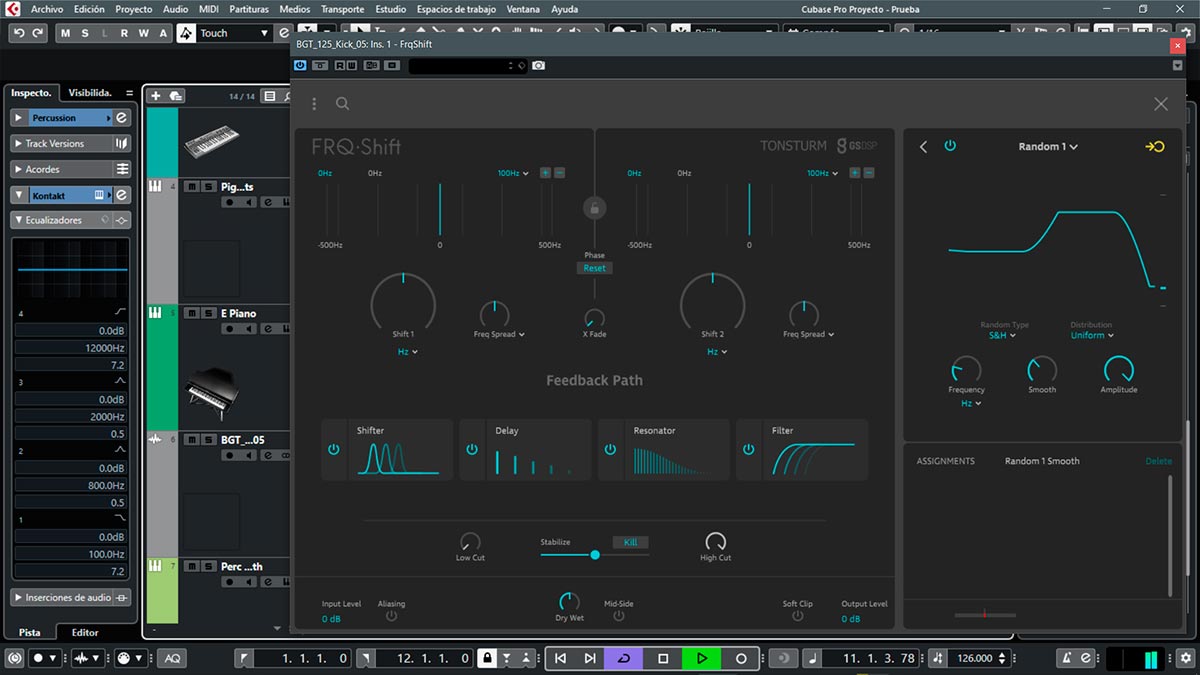Open the Shift 2 Hz unit dropdown
Viewport: 1200px width, 675px height.
click(716, 352)
